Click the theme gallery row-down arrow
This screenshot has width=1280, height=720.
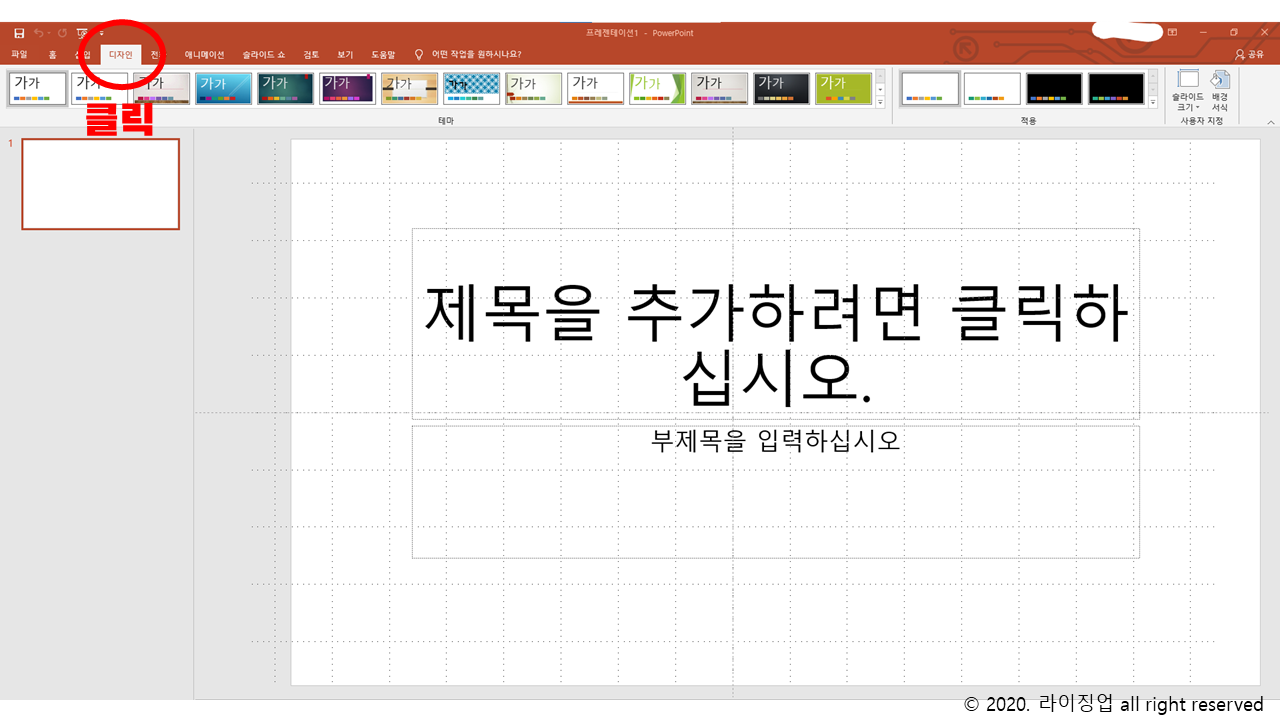pyautogui.click(x=881, y=89)
